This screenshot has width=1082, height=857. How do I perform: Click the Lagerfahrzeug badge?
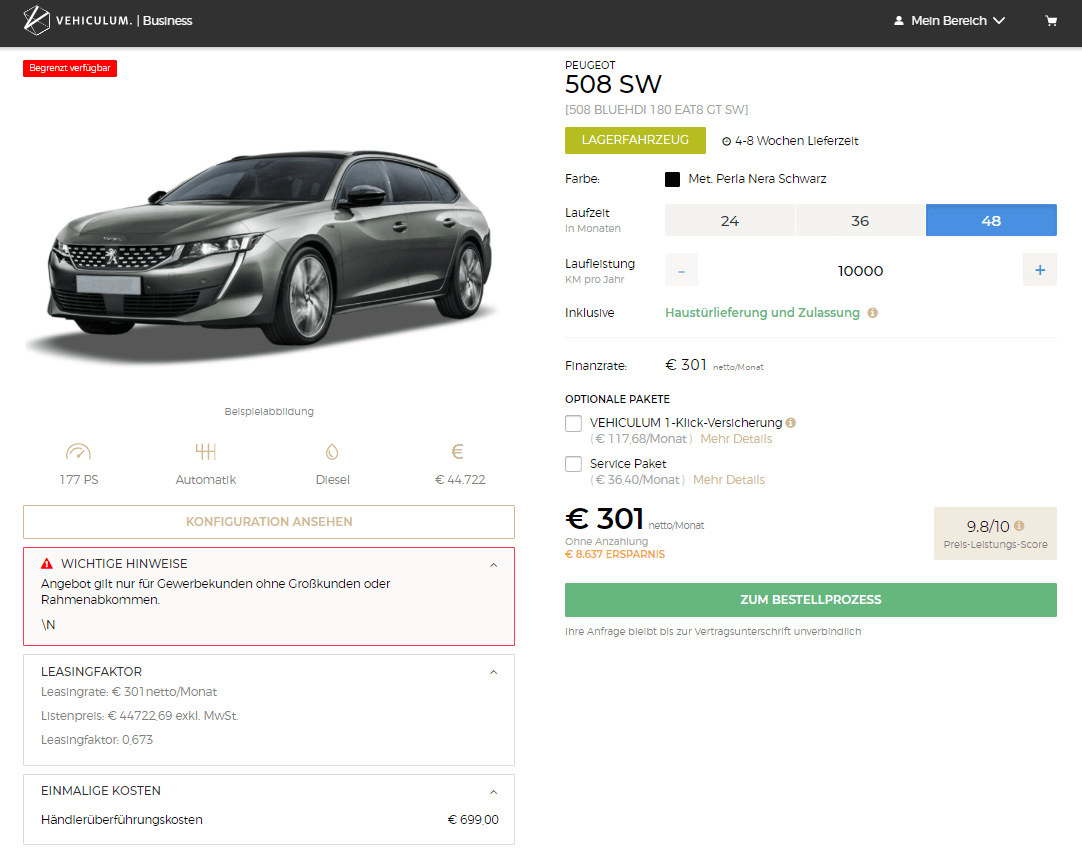click(x=635, y=140)
